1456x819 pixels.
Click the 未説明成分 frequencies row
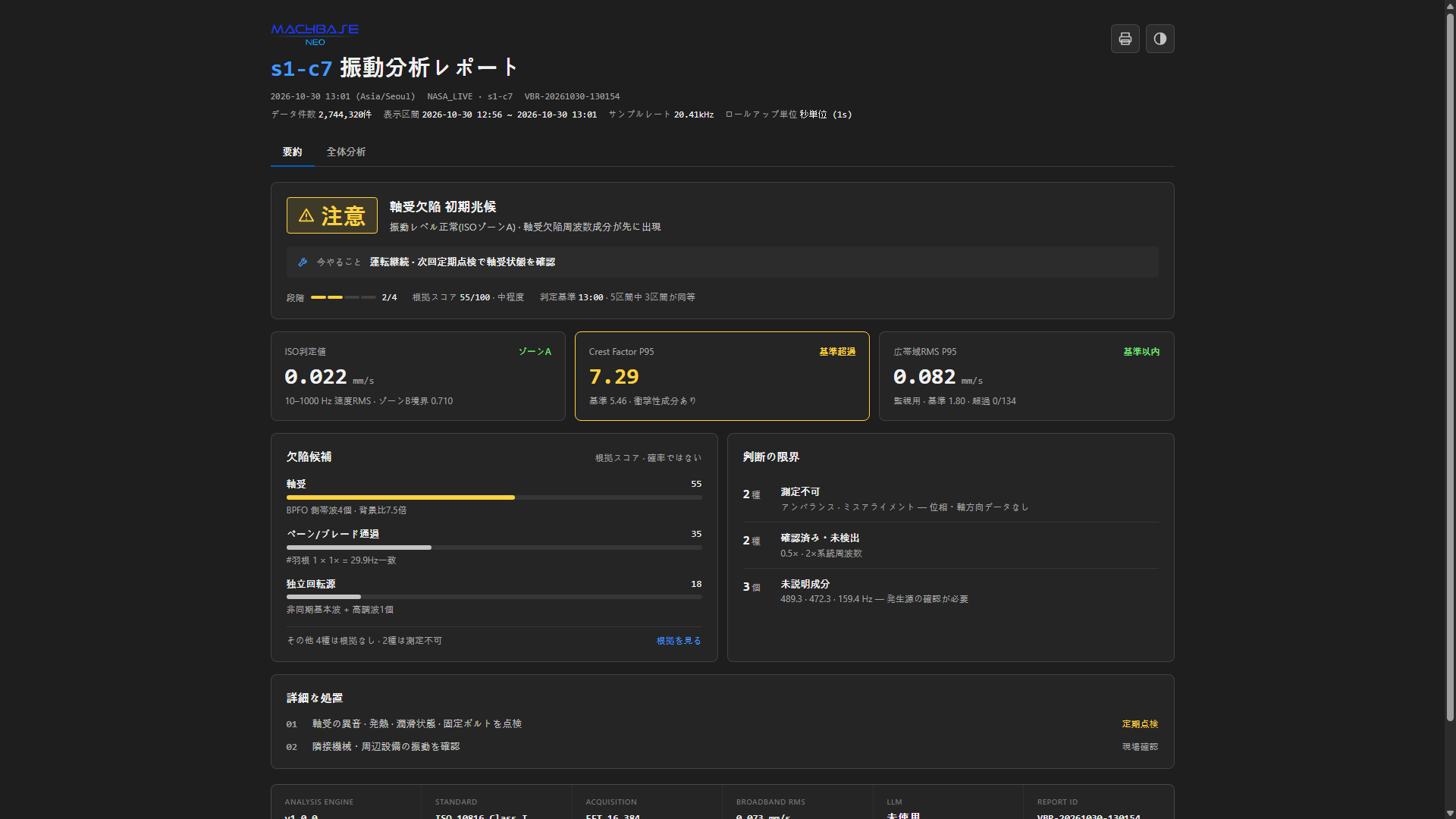[950, 591]
